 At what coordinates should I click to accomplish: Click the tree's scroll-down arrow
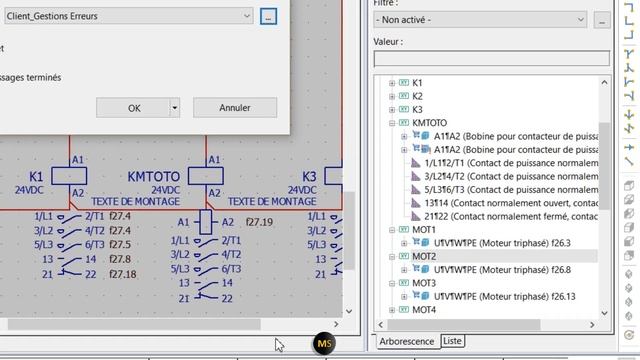(604, 313)
